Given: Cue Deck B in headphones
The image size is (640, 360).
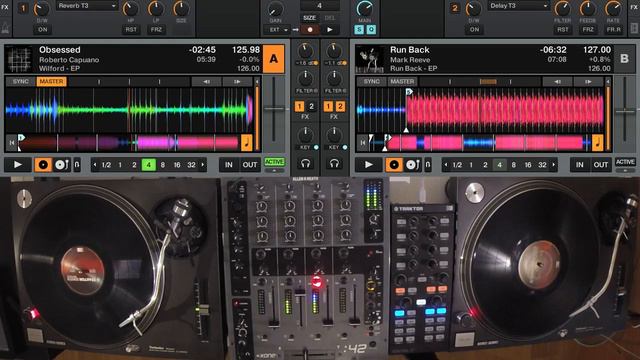Looking at the screenshot, I should [x=334, y=164].
